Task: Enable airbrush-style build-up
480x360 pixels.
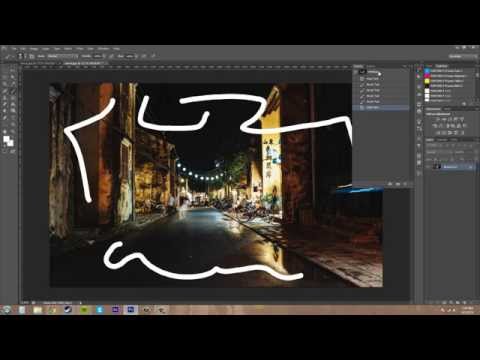Action: (144, 56)
